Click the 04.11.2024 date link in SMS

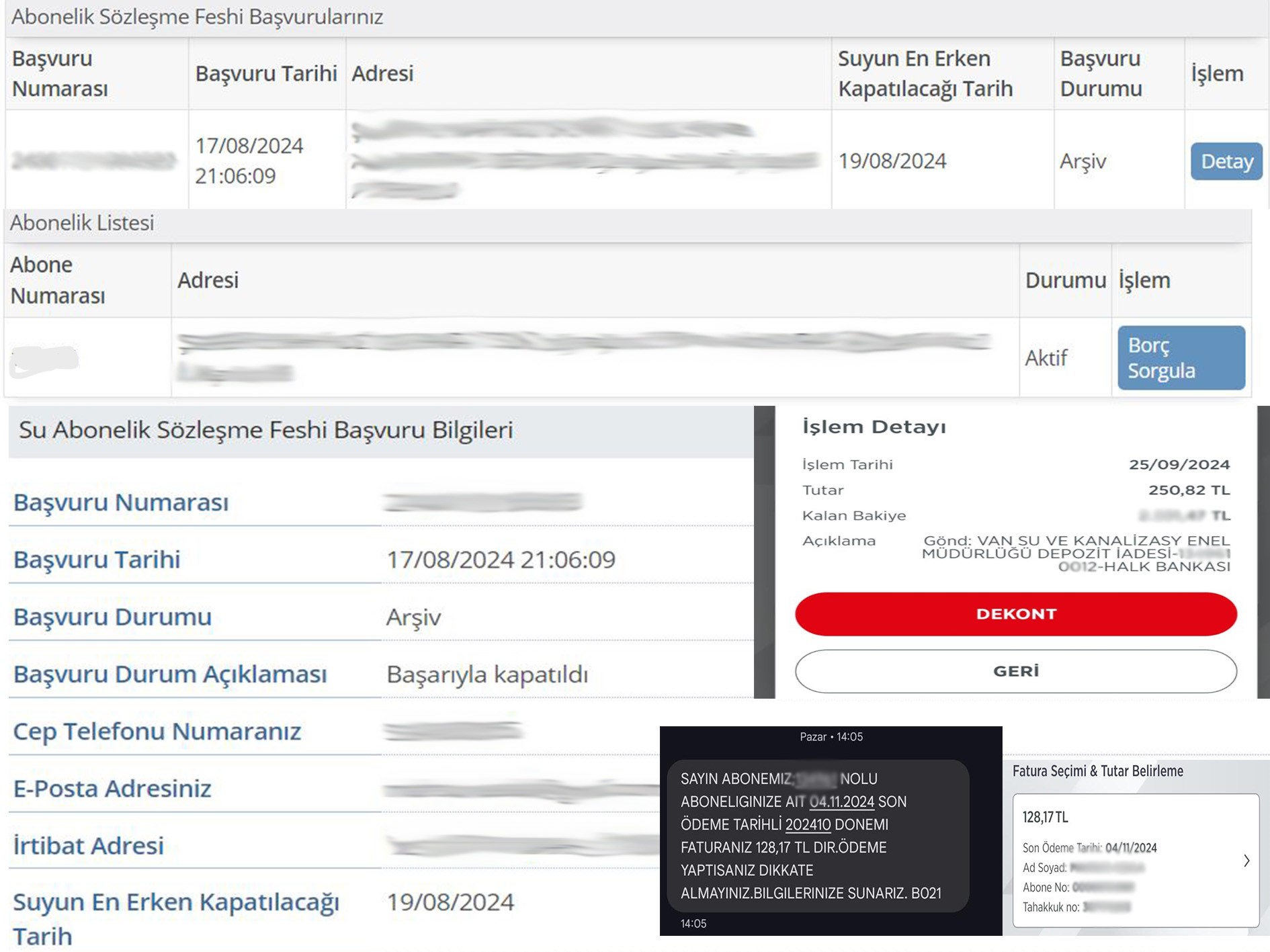(842, 802)
